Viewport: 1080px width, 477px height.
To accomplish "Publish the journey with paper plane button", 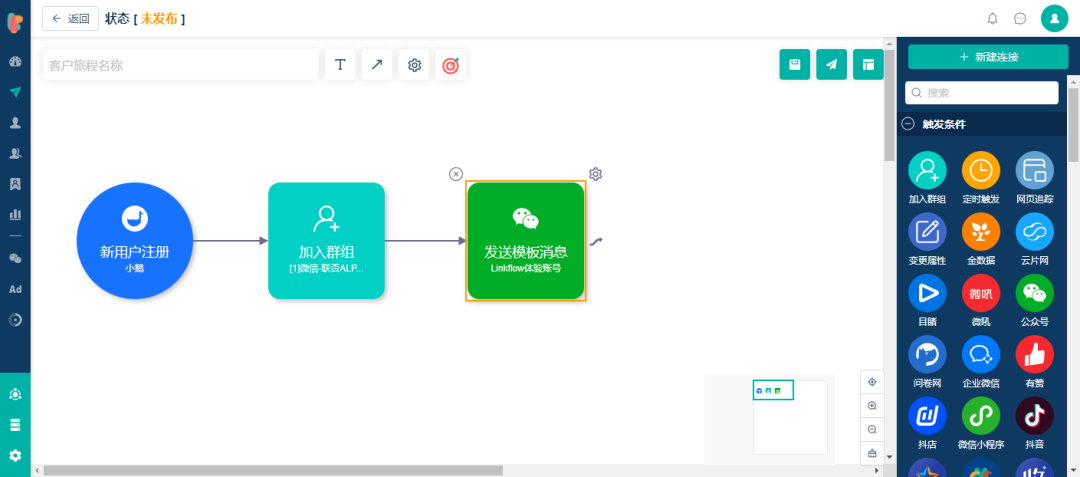I will tap(831, 65).
